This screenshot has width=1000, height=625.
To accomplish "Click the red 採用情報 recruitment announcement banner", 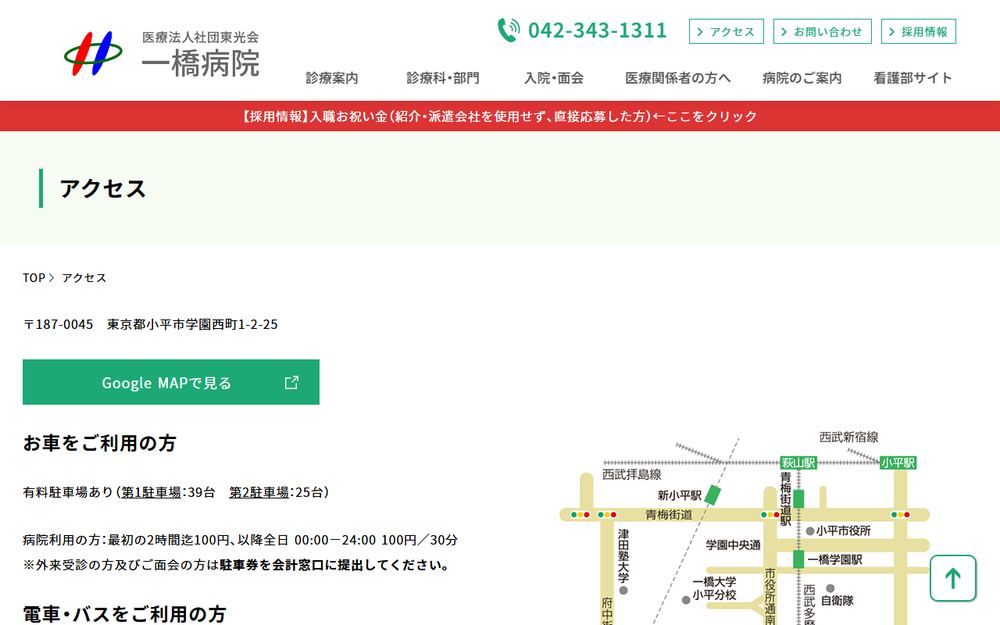I will pyautogui.click(x=500, y=116).
